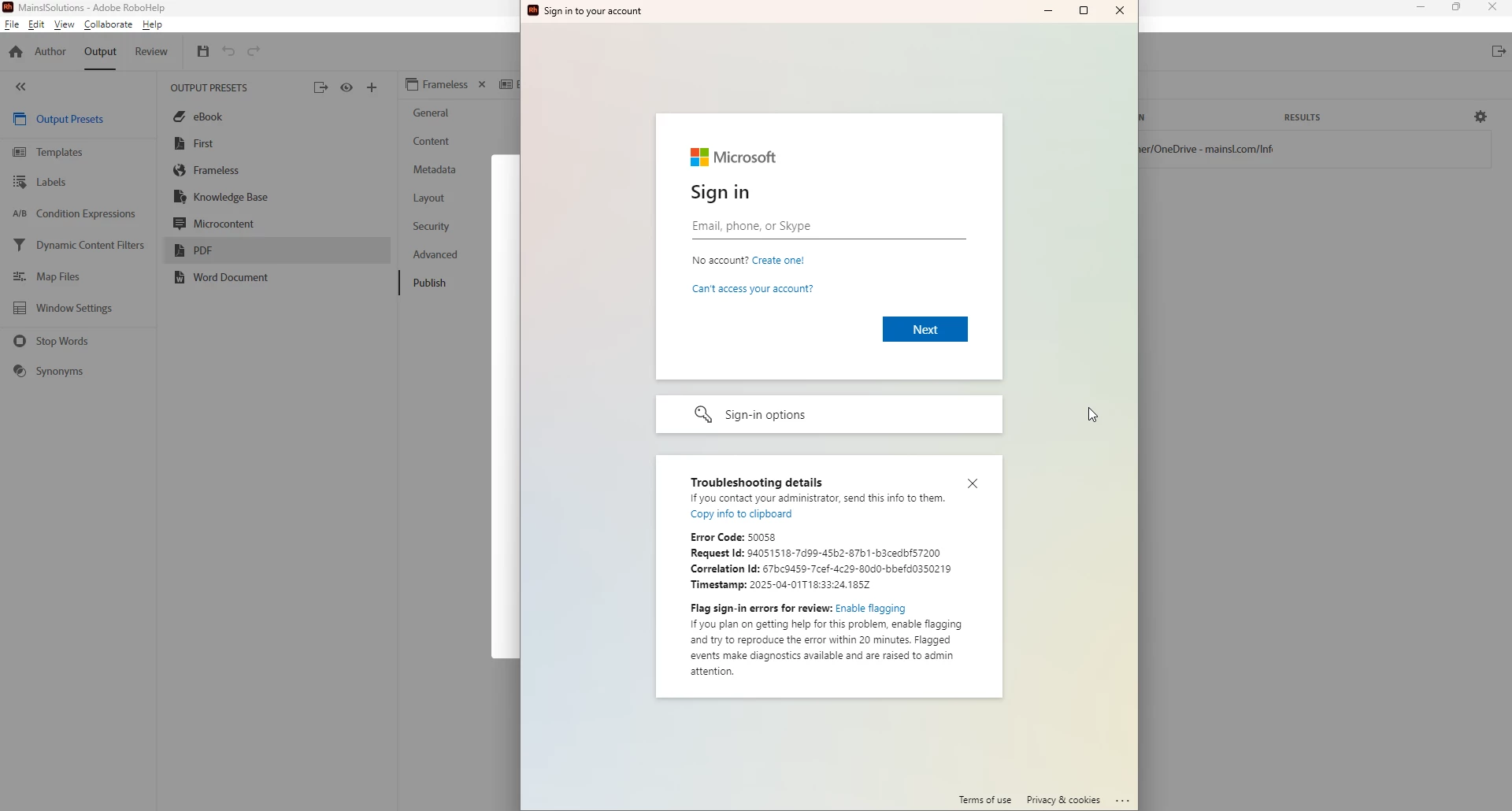Open the Layout settings section
This screenshot has height=811, width=1512.
tap(429, 198)
